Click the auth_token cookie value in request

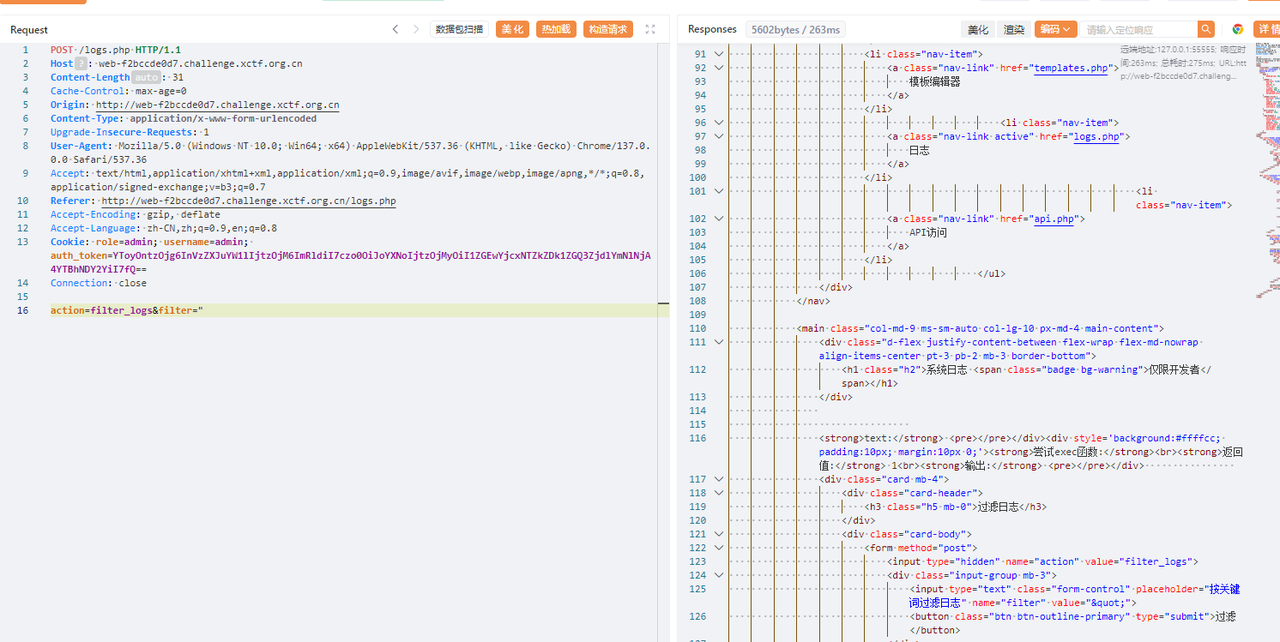[x=351, y=262]
